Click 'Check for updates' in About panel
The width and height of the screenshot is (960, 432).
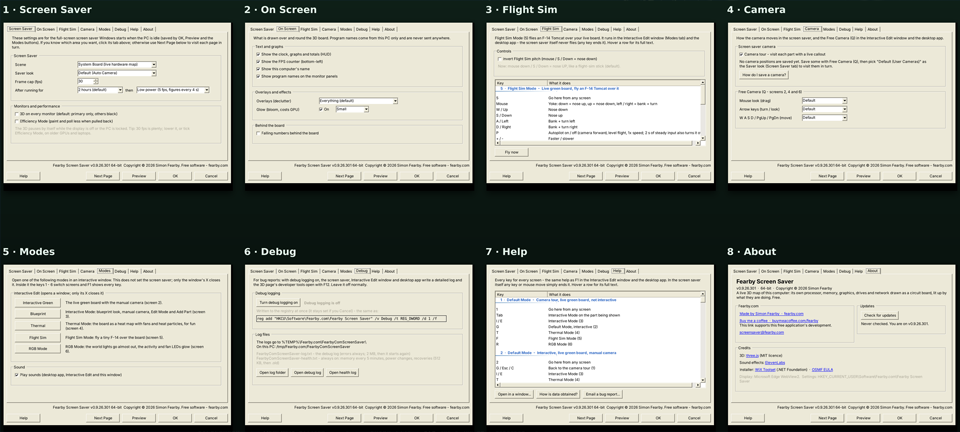click(x=880, y=316)
